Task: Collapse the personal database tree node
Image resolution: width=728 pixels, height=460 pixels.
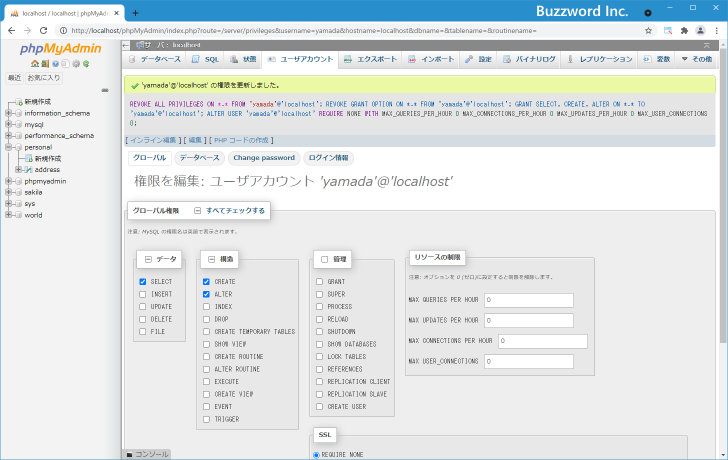Action: pos(8,147)
